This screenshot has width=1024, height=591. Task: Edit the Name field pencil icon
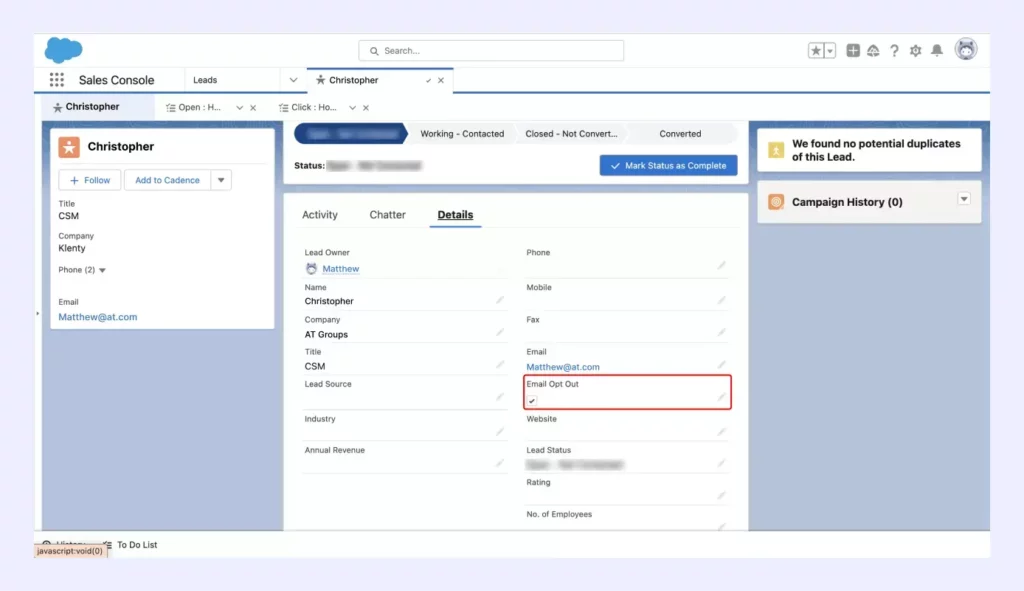point(500,300)
